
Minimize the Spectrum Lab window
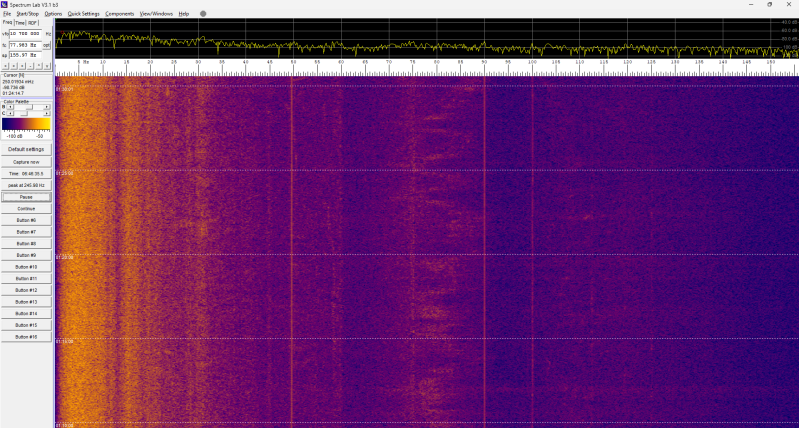pyautogui.click(x=752, y=4)
